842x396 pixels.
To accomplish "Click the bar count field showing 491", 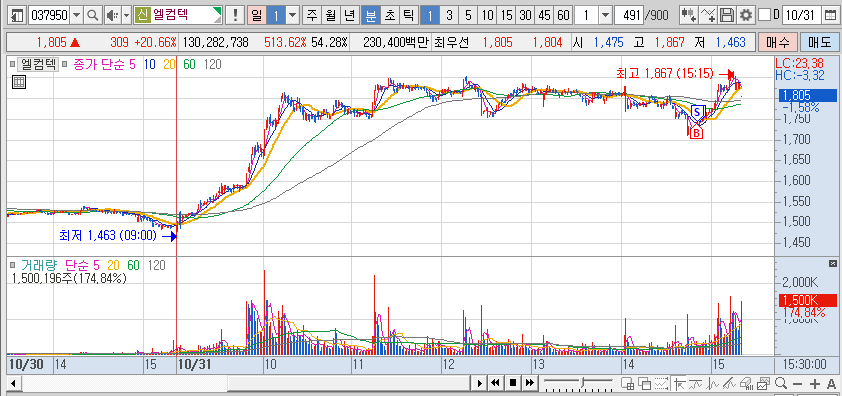I will pos(629,15).
